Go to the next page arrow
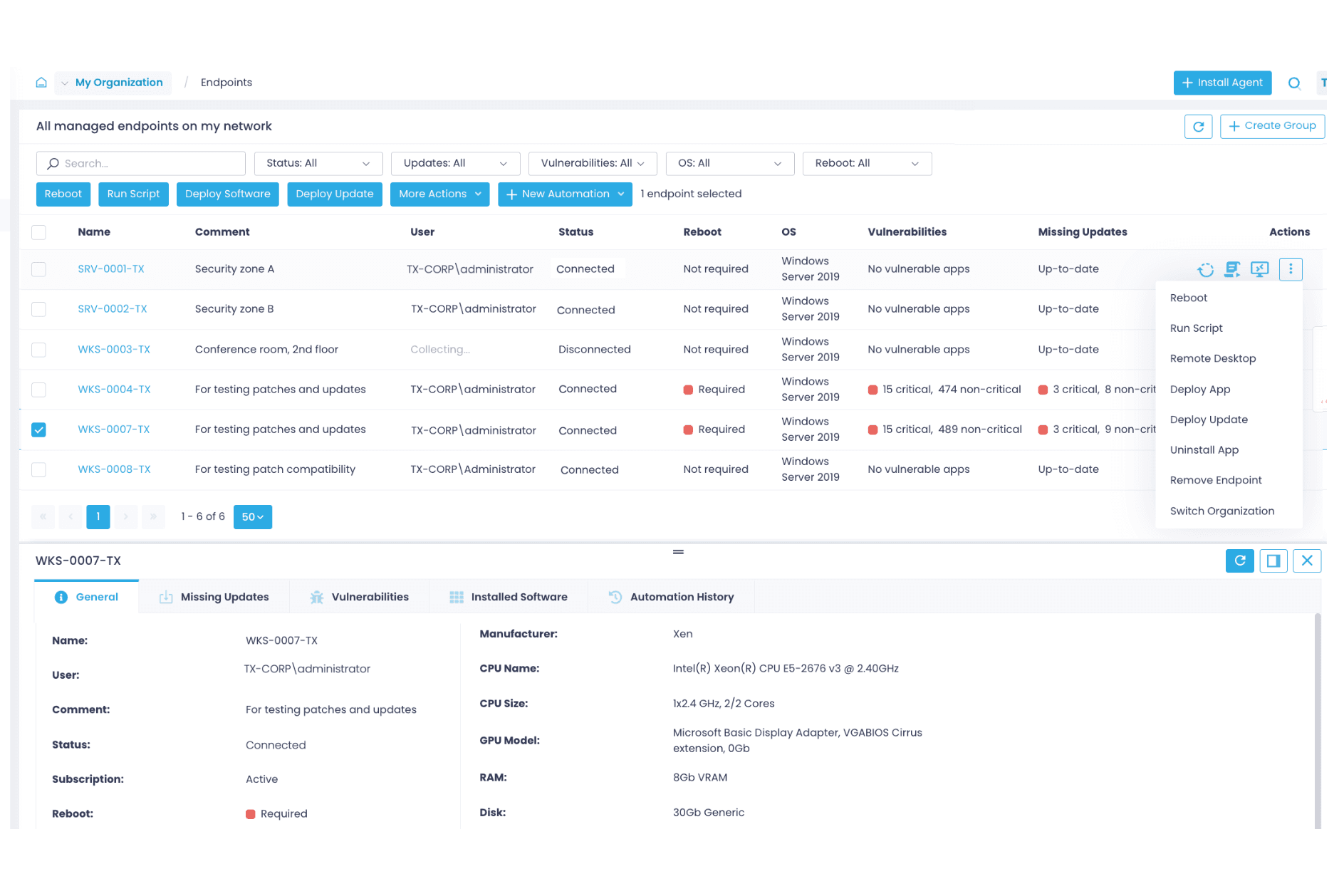 [x=125, y=517]
